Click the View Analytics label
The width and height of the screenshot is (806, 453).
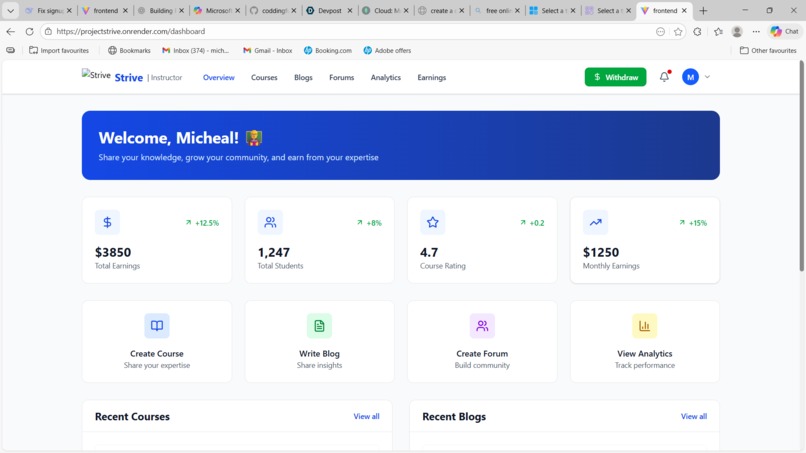pyautogui.click(x=645, y=354)
